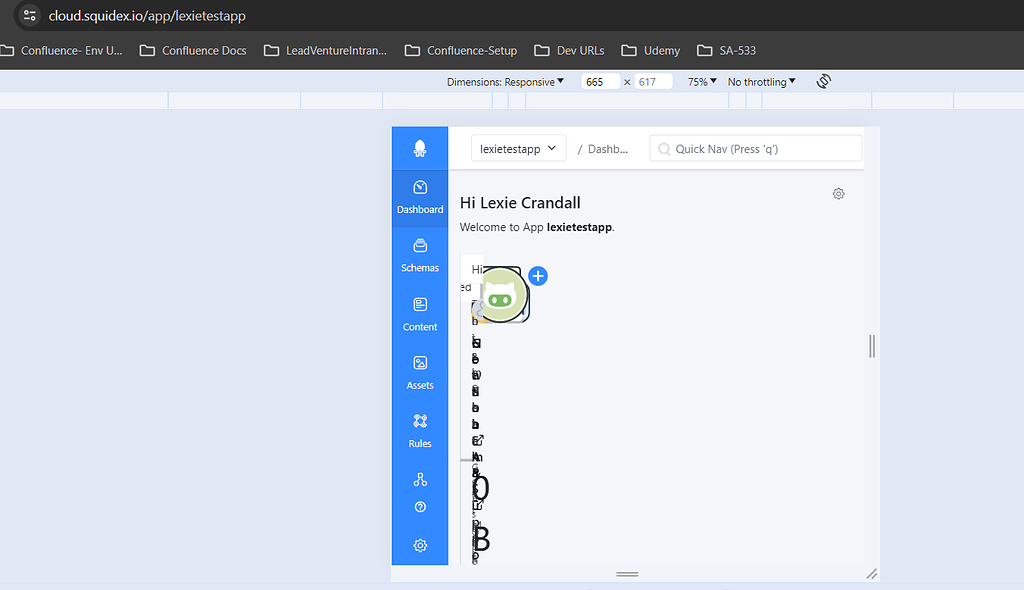This screenshot has height=590, width=1024.
Task: Click the viewport width field showing 665
Action: click(600, 81)
